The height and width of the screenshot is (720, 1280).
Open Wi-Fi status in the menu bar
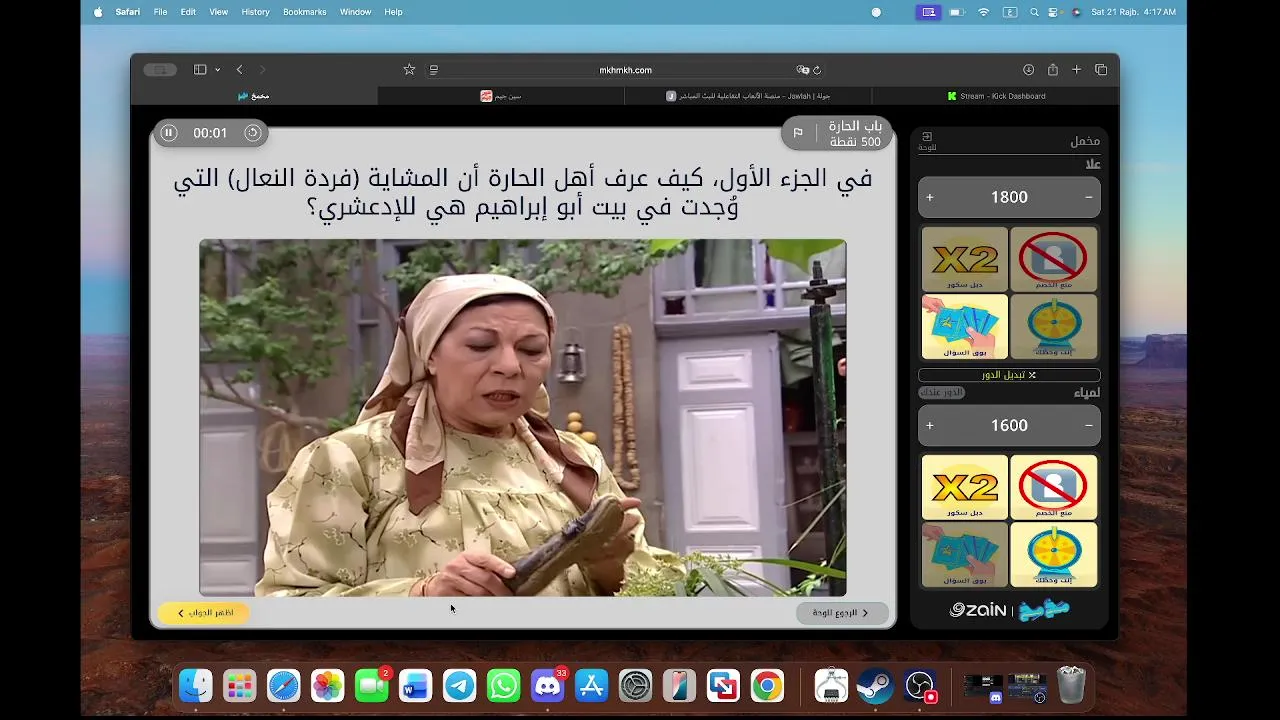[983, 12]
